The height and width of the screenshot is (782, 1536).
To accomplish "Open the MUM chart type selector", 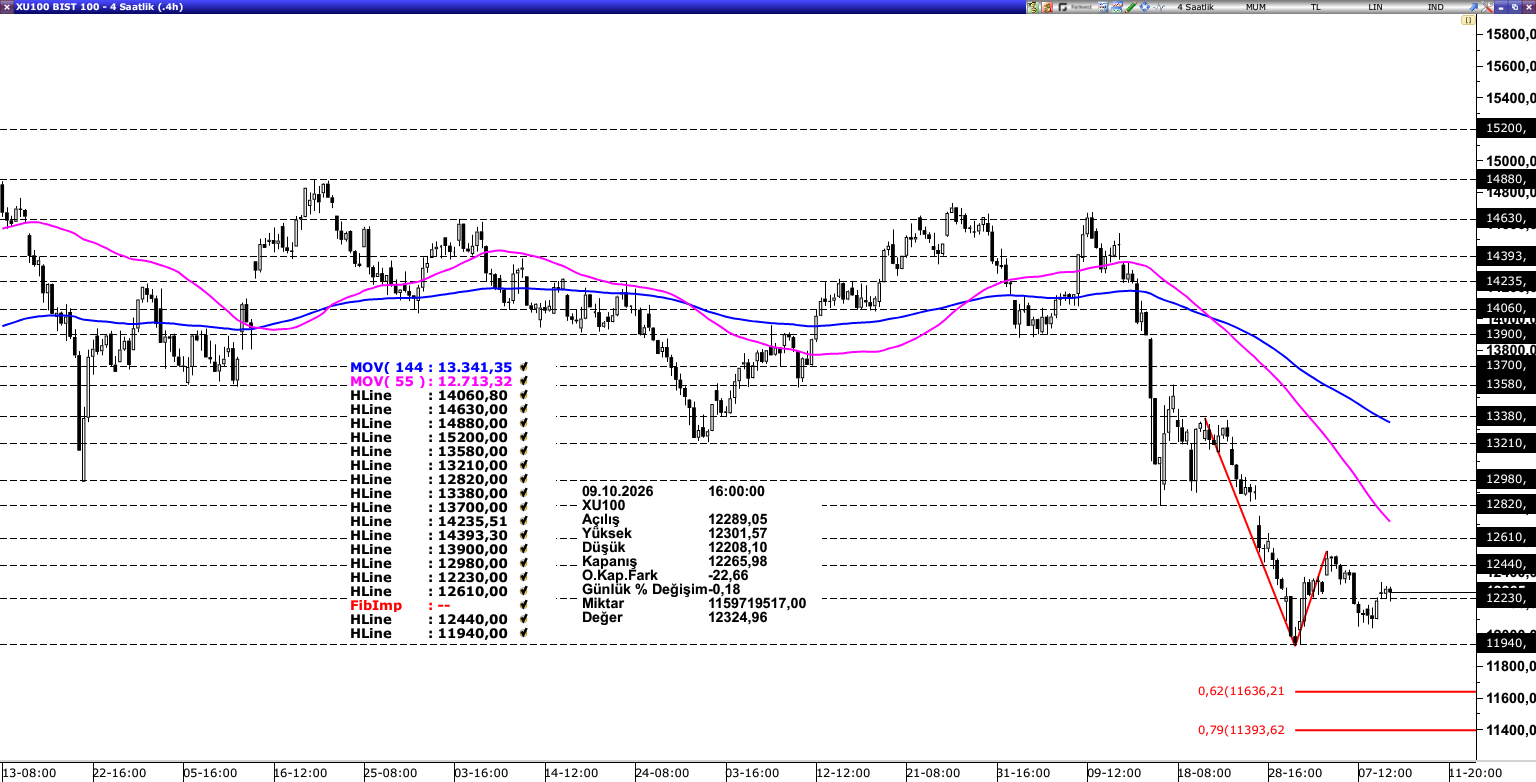I will click(1256, 7).
